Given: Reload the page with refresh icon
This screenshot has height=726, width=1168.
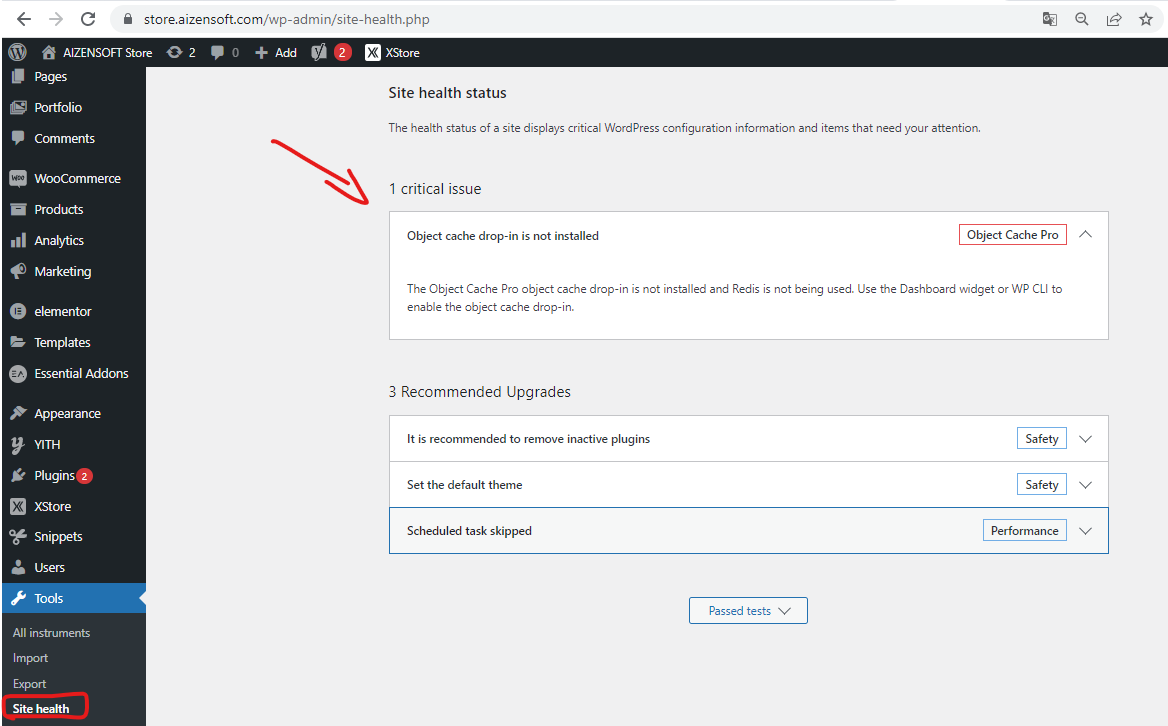Looking at the screenshot, I should (88, 19).
